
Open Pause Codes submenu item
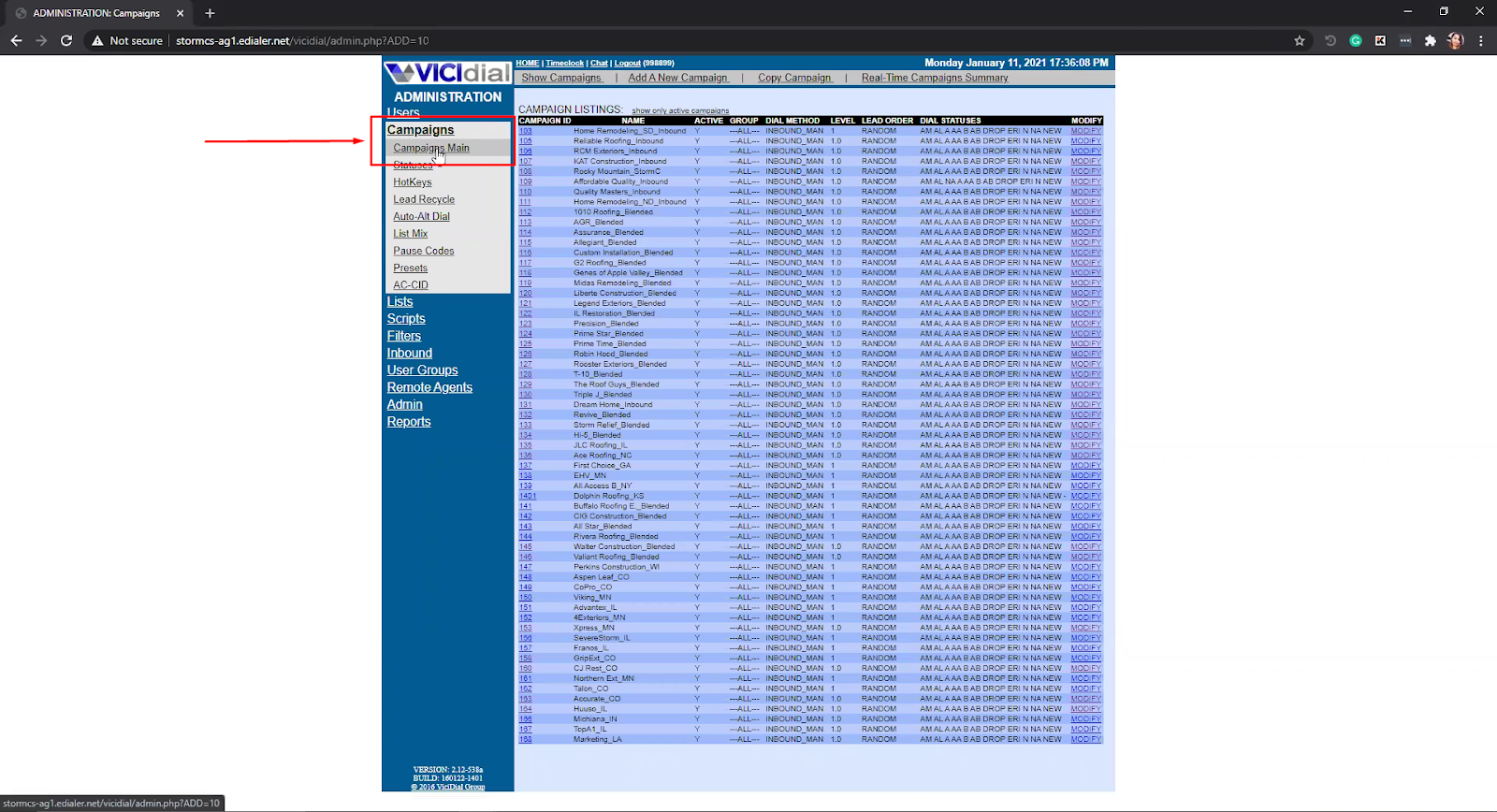tap(424, 251)
